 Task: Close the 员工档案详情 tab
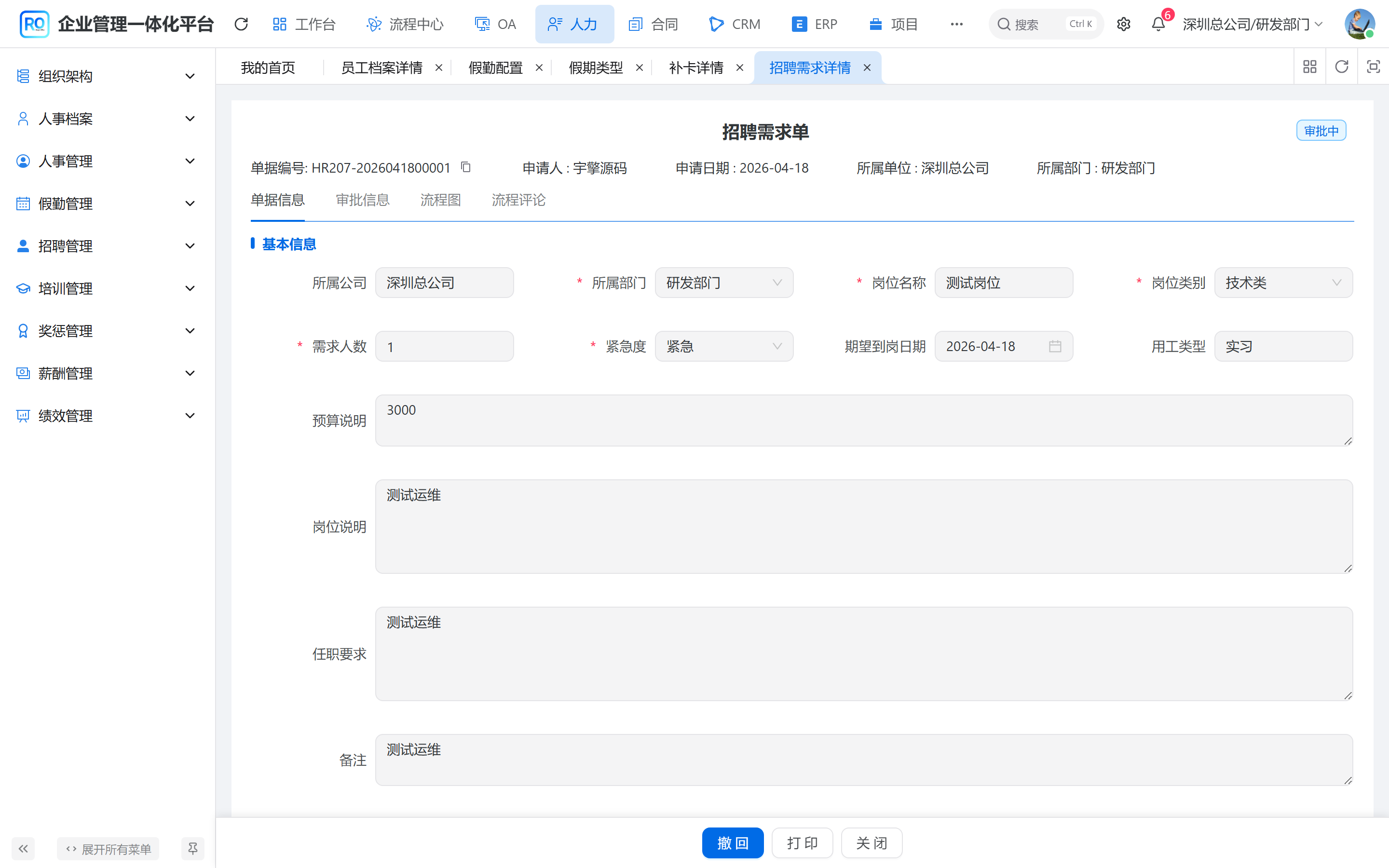point(438,68)
